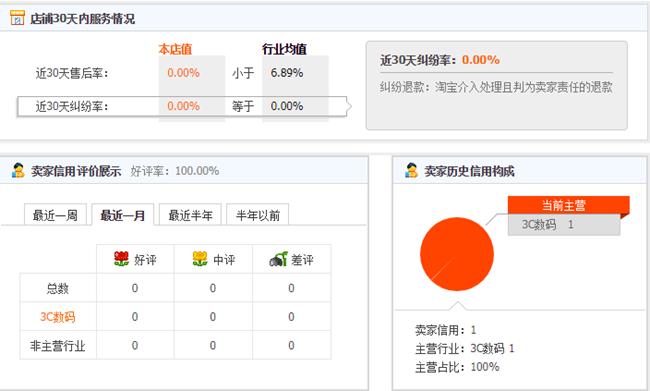Click the yellow flower 中评 icon
This screenshot has height=391, width=650.
point(200,259)
